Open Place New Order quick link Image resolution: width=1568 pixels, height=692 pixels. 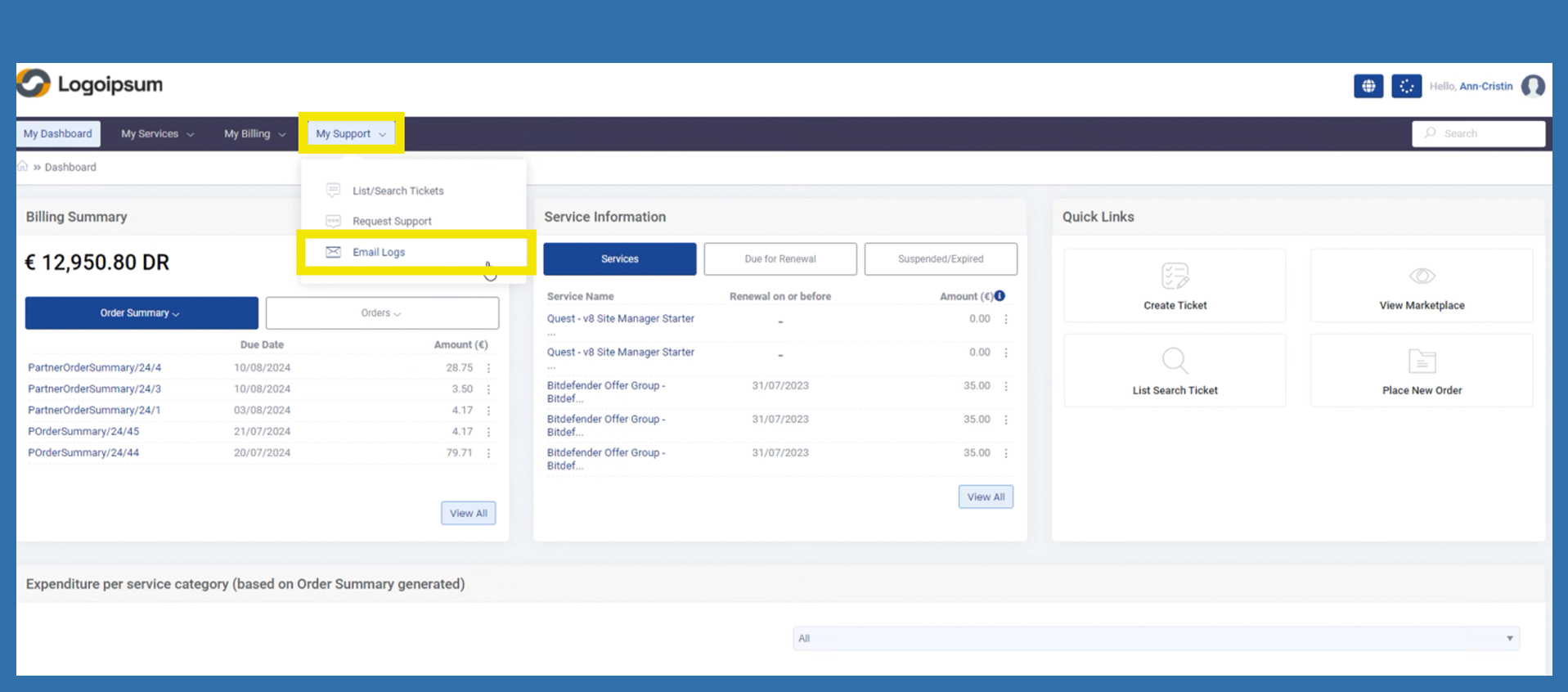click(x=1421, y=371)
